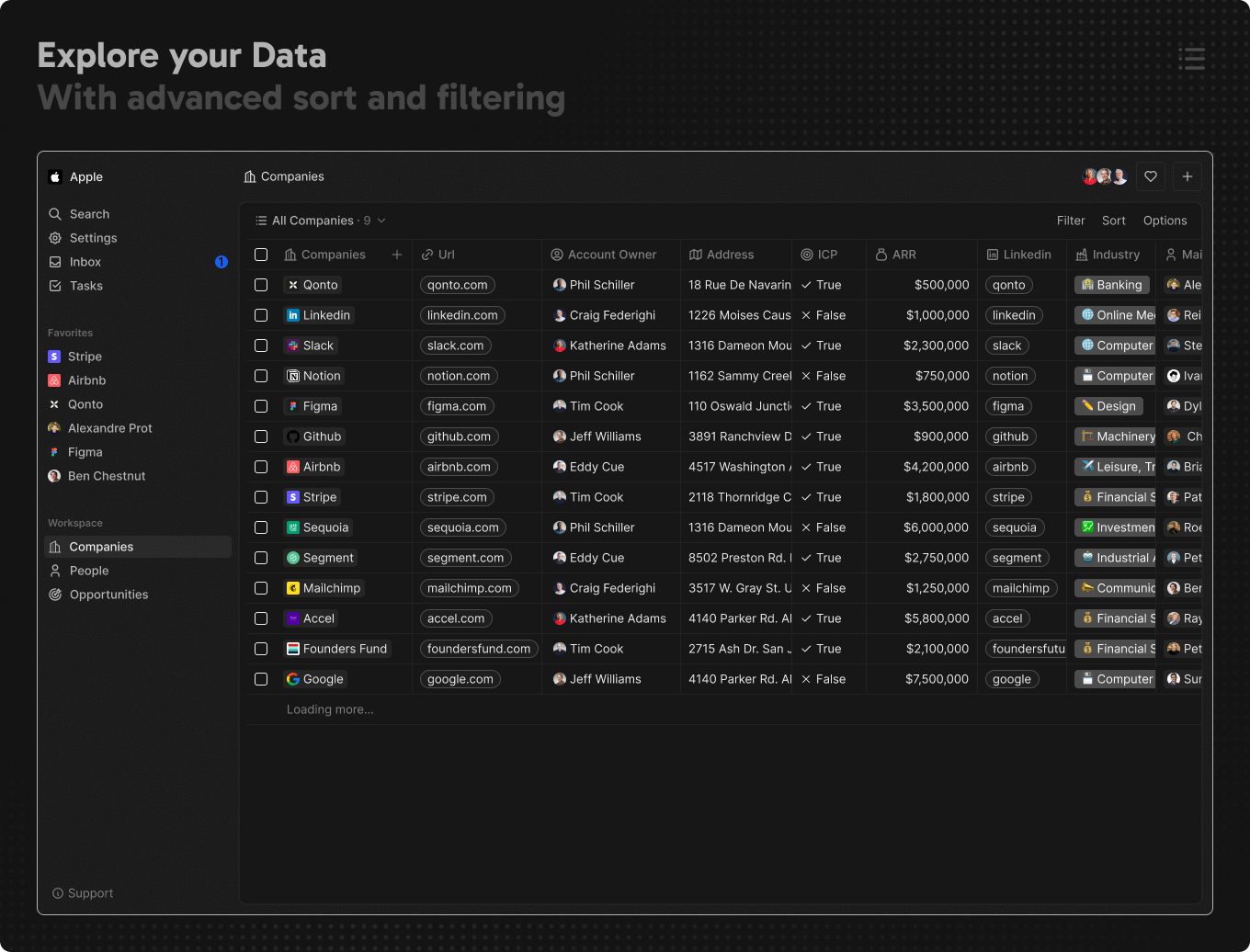Image resolution: width=1250 pixels, height=952 pixels.
Task: Open Inbox with notification badge
Action: click(x=85, y=262)
